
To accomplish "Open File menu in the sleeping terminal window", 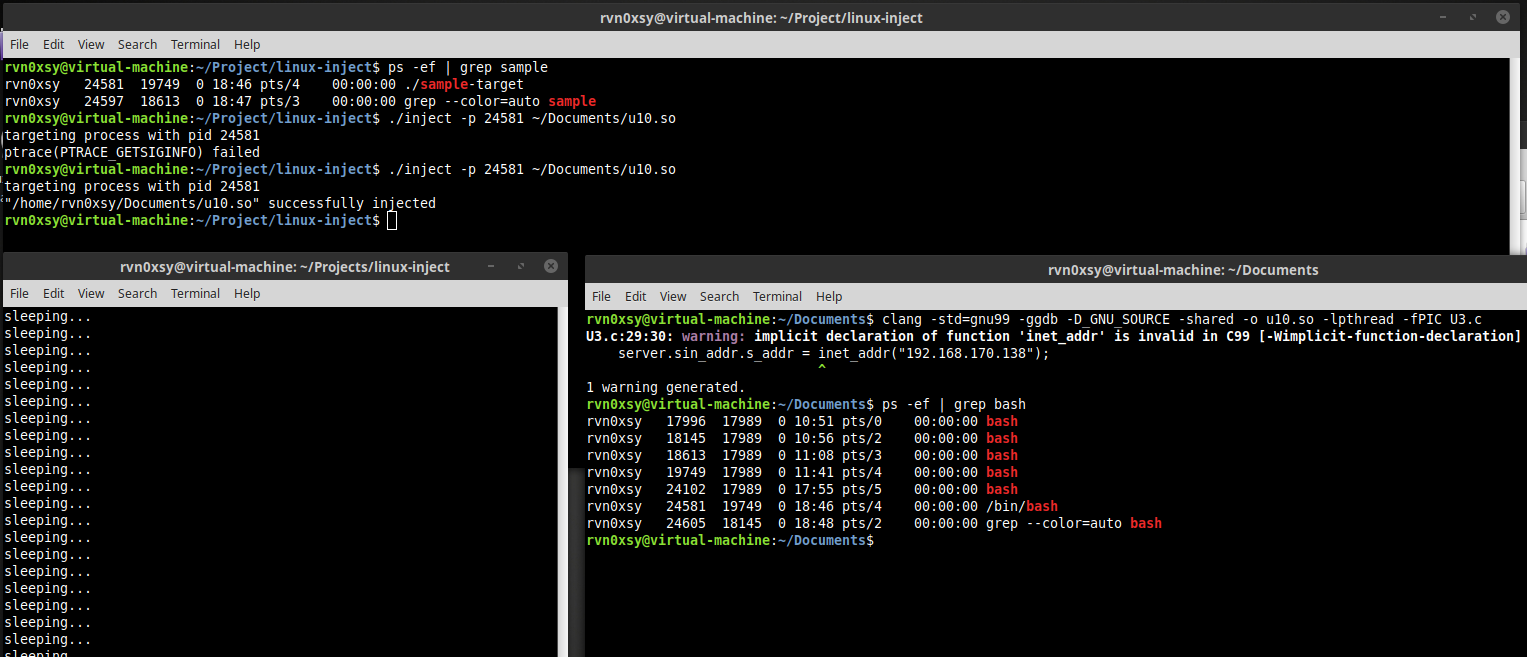I will coord(19,293).
